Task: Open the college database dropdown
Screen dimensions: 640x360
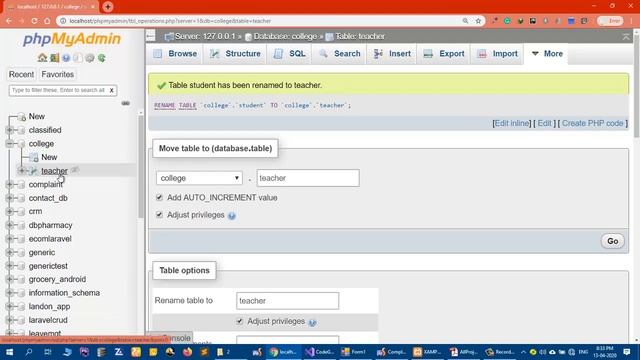Action: click(199, 178)
